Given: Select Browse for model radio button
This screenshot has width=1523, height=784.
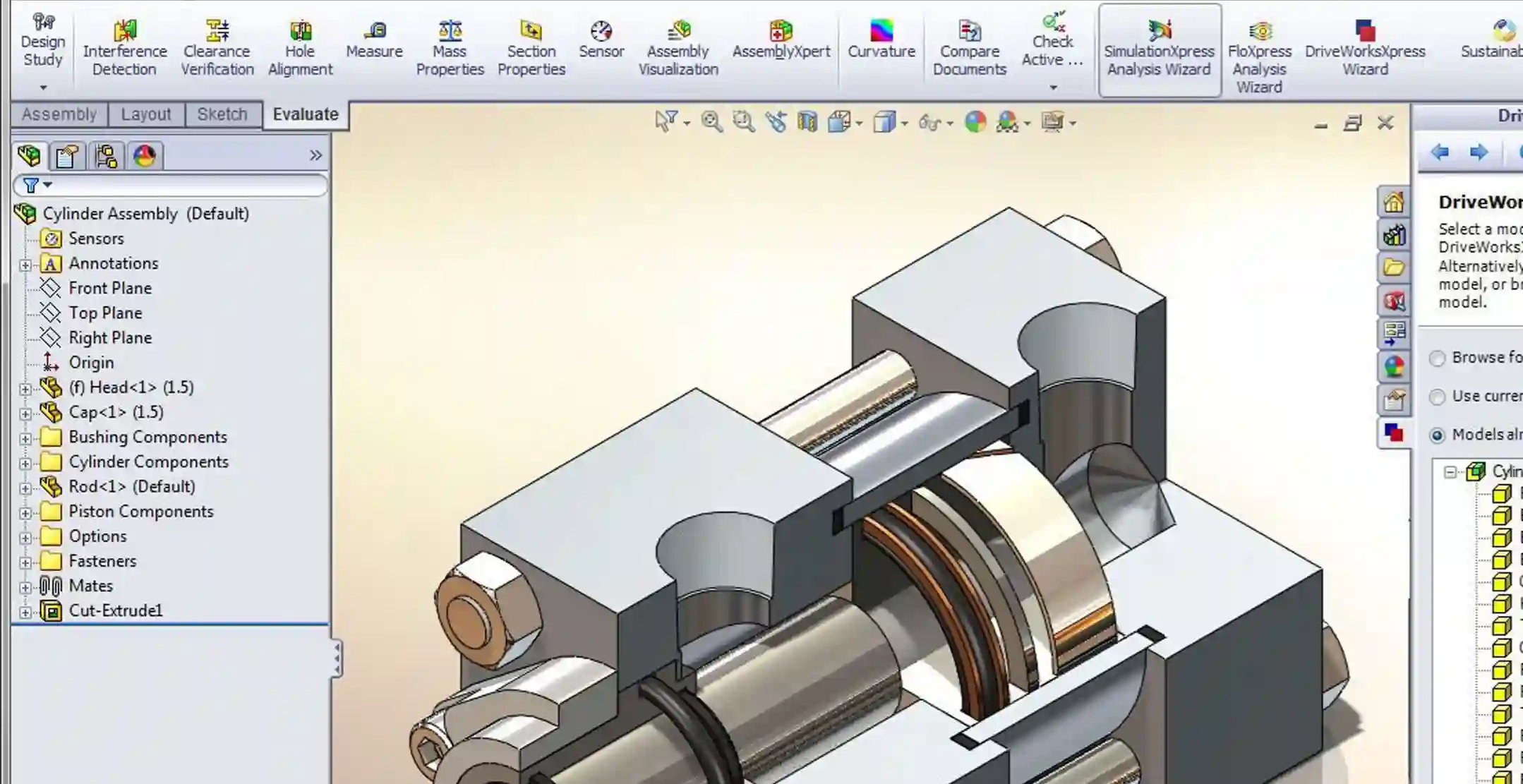Looking at the screenshot, I should pyautogui.click(x=1437, y=358).
